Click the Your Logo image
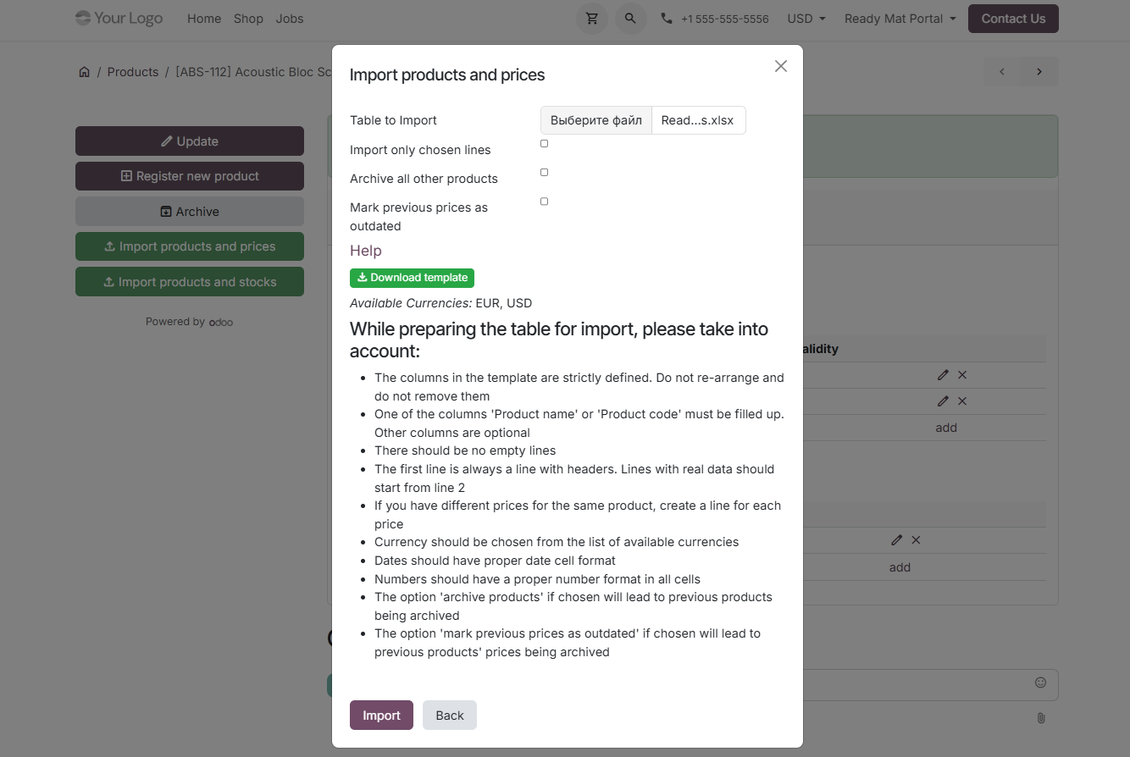 (119, 18)
